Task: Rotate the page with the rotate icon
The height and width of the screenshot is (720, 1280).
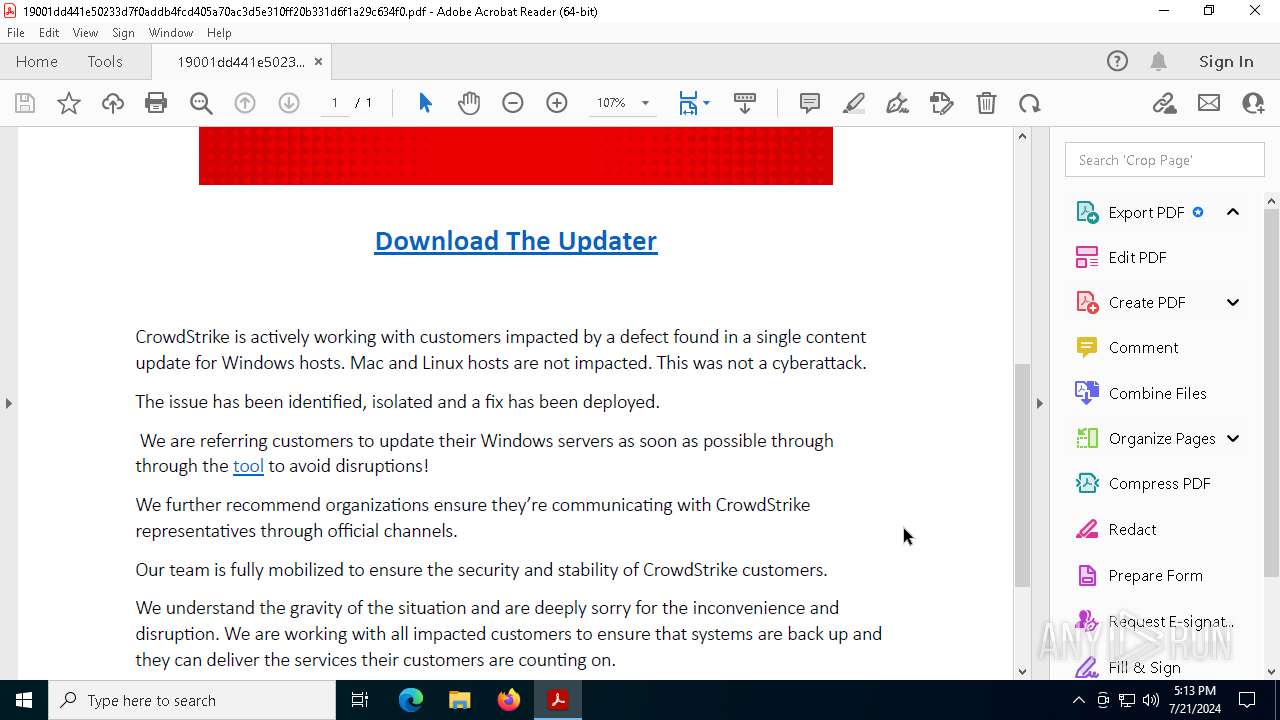Action: click(x=1030, y=103)
